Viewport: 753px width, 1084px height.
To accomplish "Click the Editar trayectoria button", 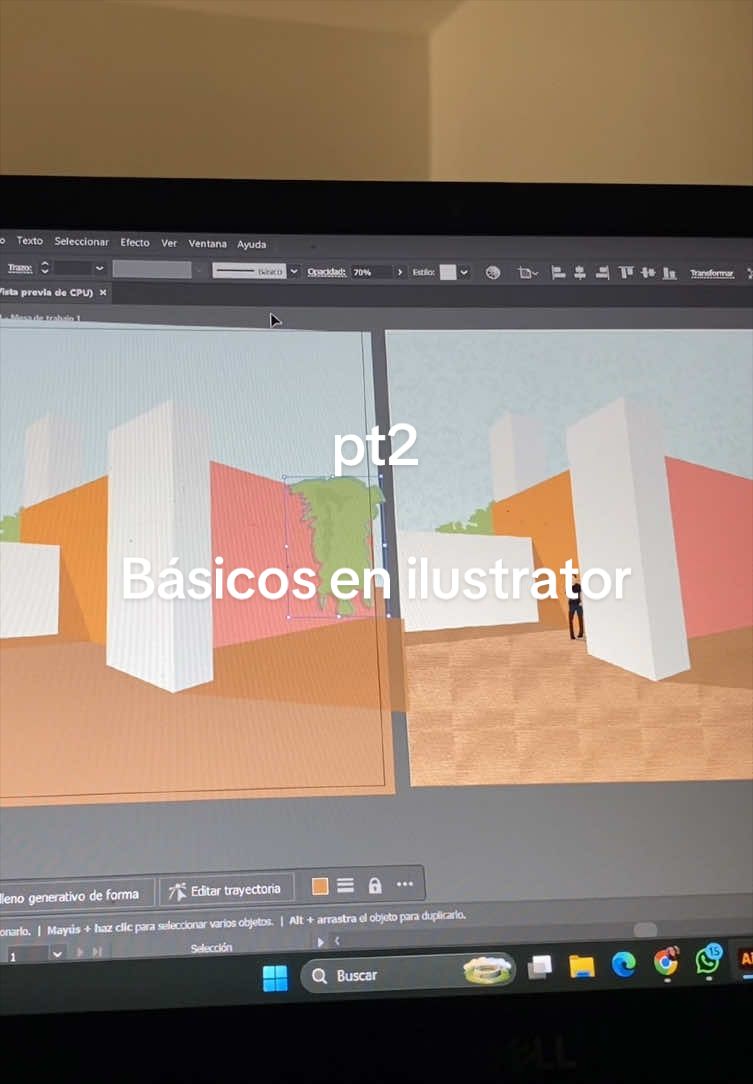I will coord(226,891).
